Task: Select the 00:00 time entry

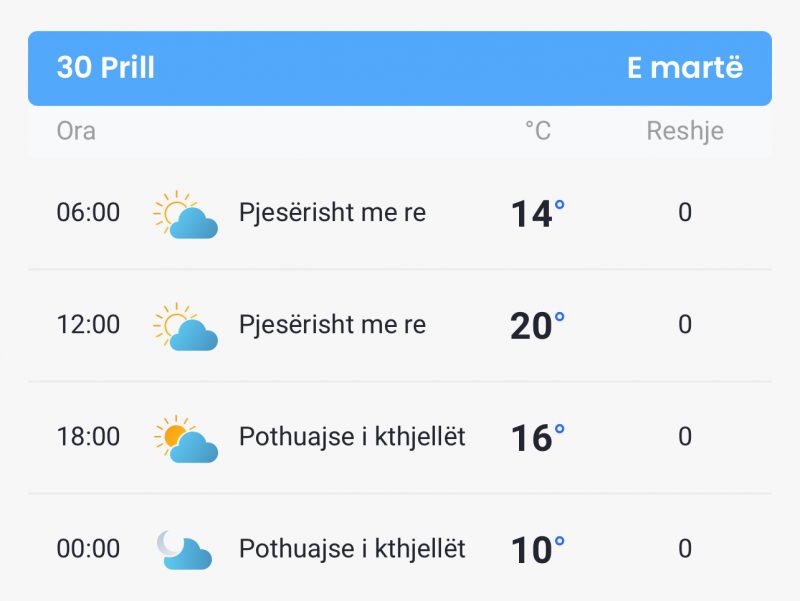Action: pyautogui.click(x=88, y=549)
